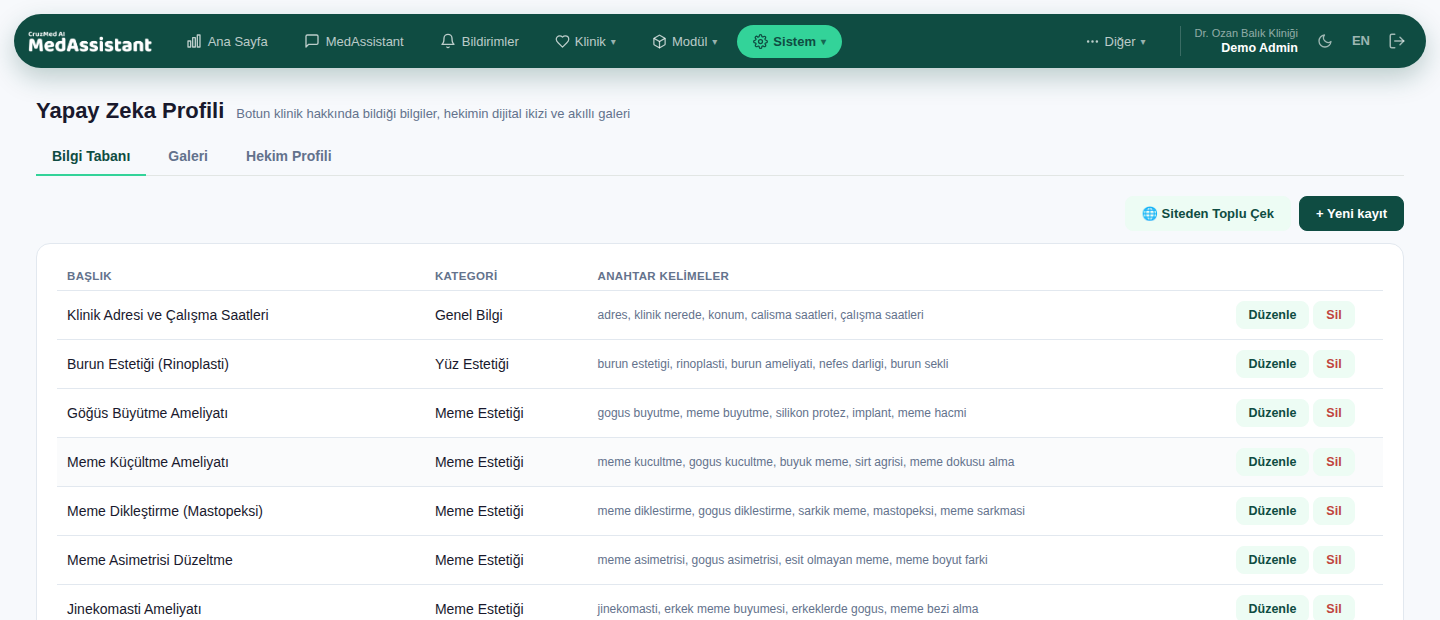Image resolution: width=1440 pixels, height=620 pixels.
Task: Click the Sistem gear icon
Action: coord(760,41)
